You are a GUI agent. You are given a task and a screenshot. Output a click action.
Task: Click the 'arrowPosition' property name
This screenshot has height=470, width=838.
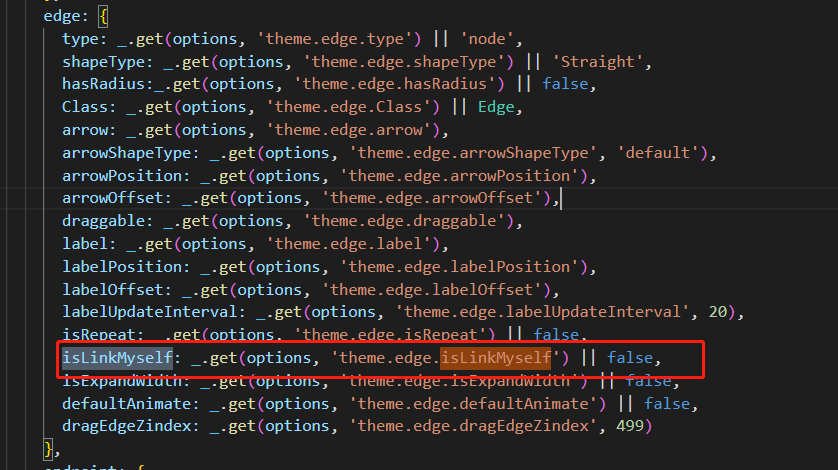pos(122,176)
